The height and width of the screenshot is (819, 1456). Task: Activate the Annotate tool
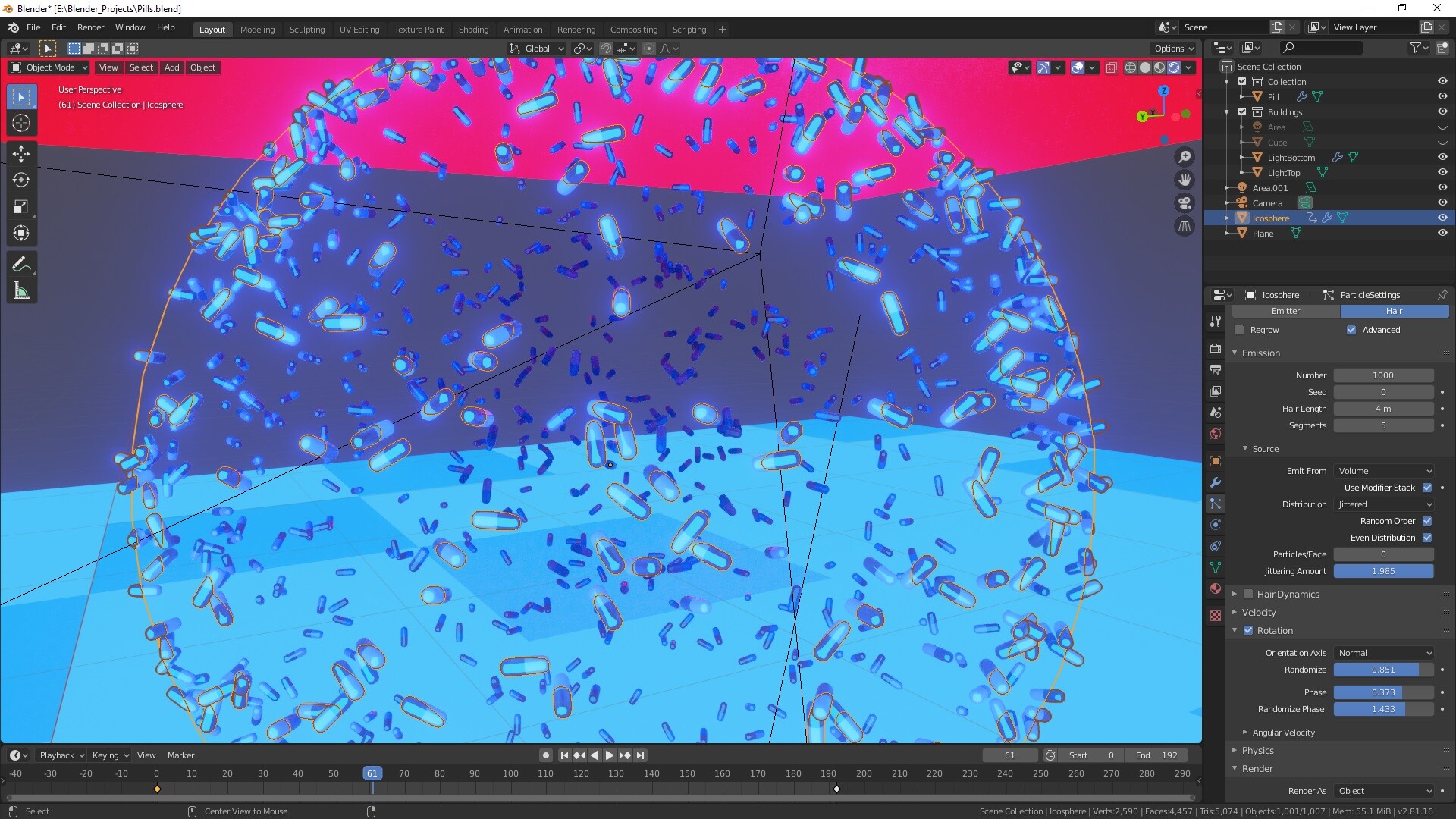(21, 263)
